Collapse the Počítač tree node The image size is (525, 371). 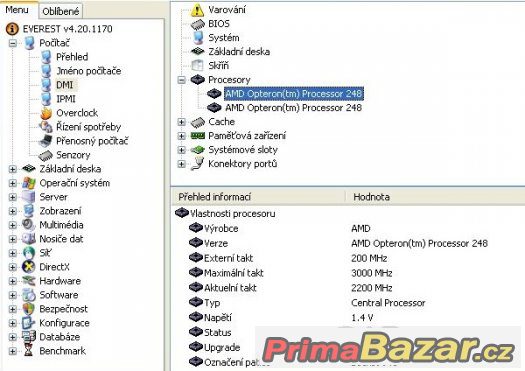tap(13, 43)
